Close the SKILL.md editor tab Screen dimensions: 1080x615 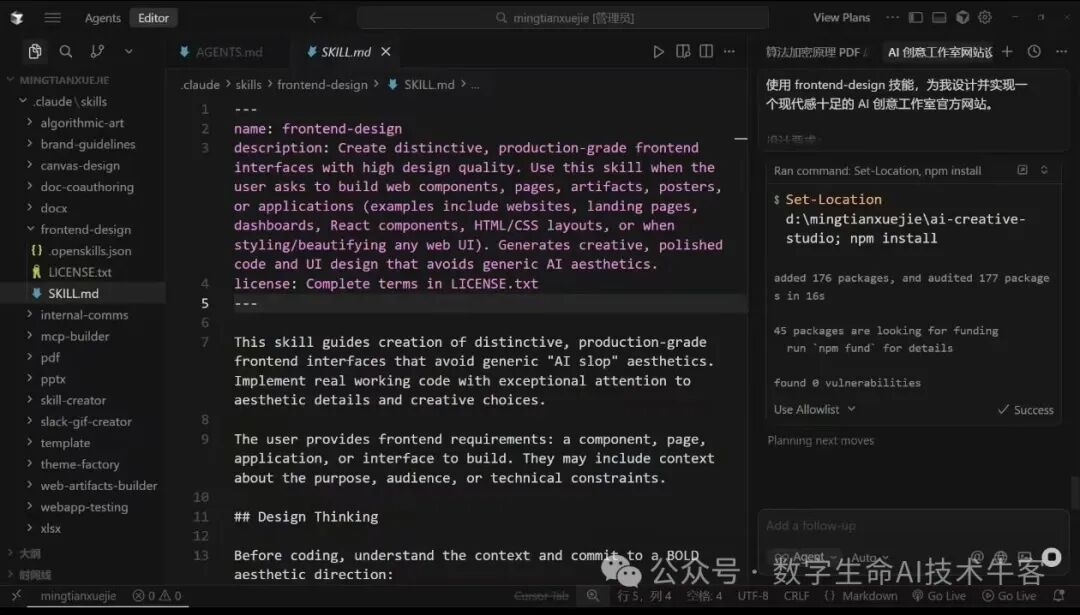[x=386, y=52]
